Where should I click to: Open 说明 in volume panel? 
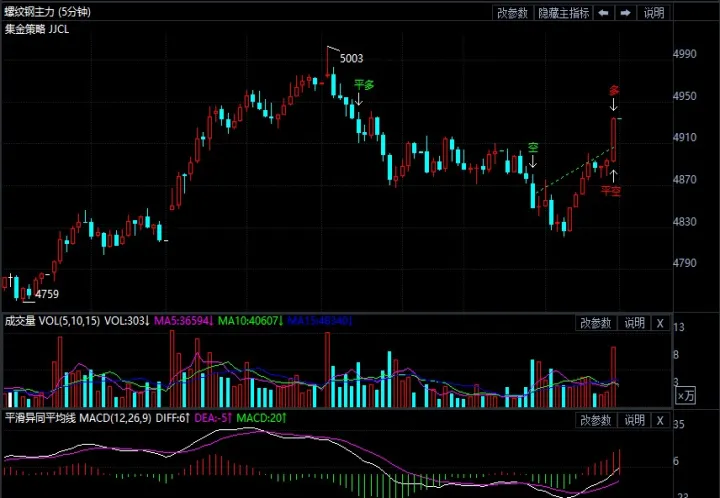pos(634,322)
